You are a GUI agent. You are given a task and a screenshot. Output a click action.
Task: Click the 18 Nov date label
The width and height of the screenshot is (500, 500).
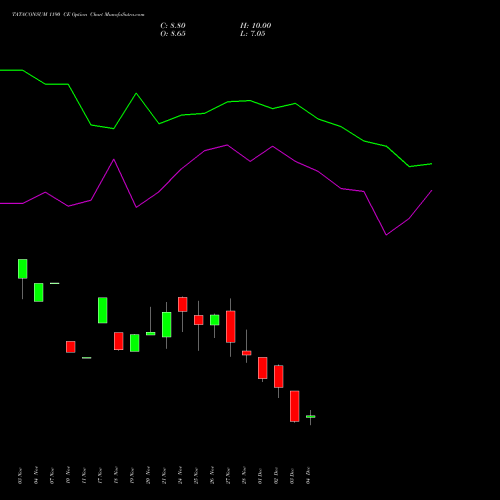116,476
